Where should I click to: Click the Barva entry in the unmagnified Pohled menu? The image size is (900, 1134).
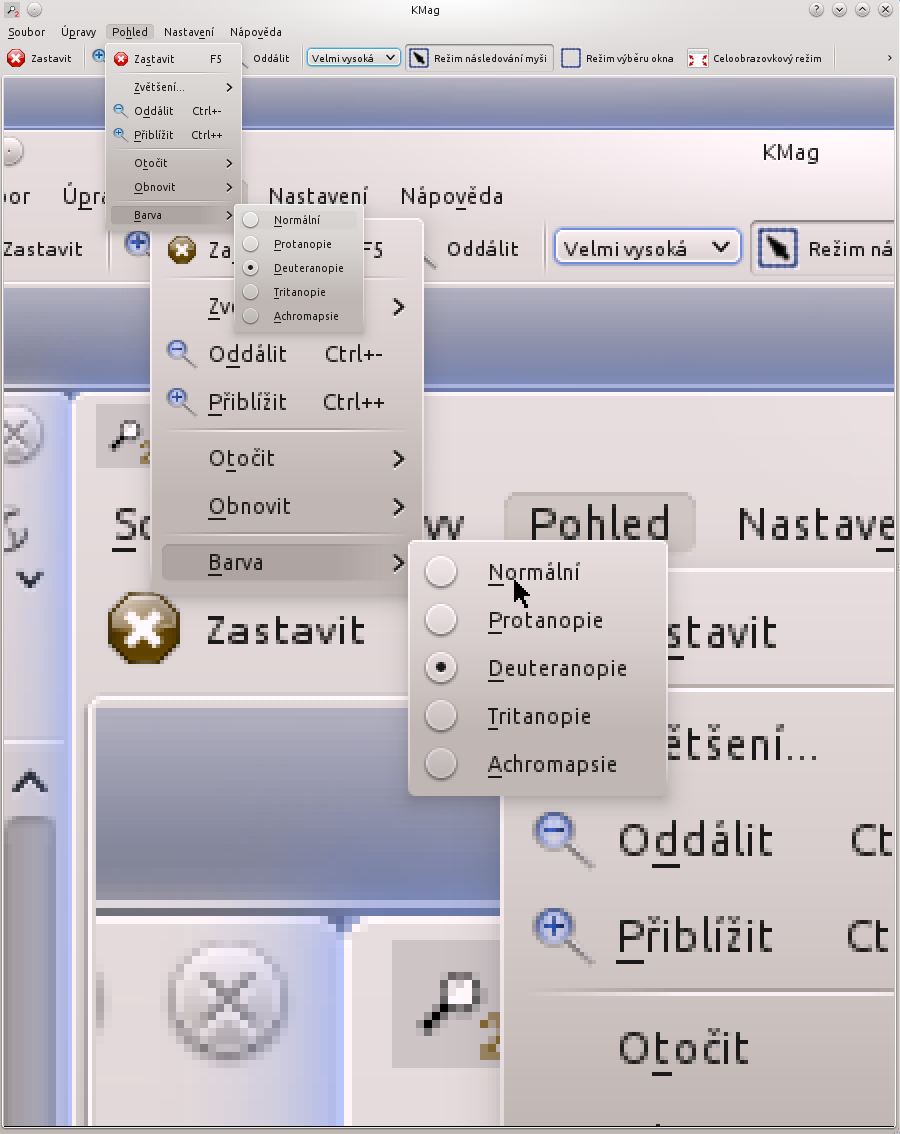174,216
